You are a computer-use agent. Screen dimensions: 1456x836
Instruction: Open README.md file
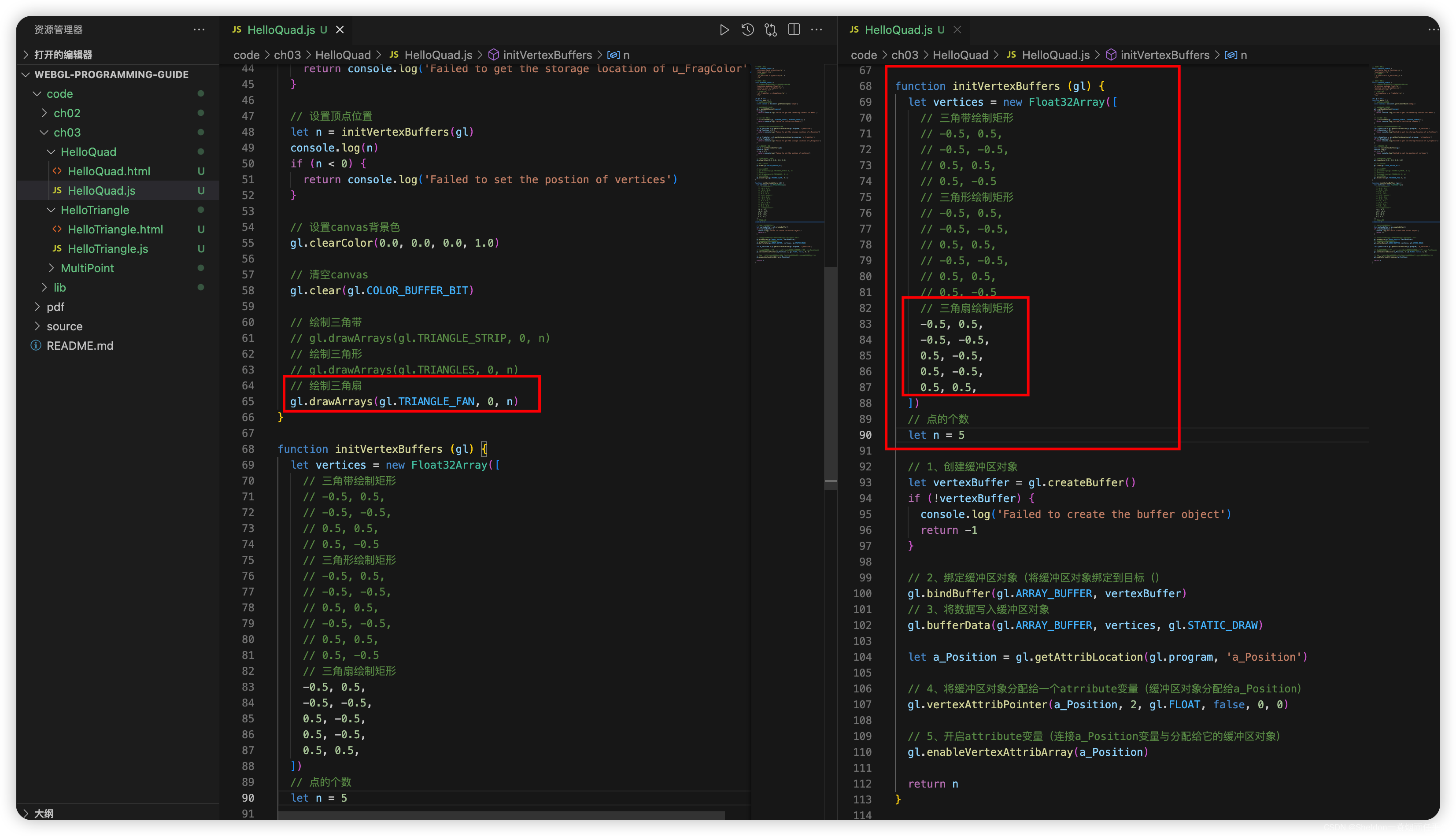pyautogui.click(x=80, y=346)
